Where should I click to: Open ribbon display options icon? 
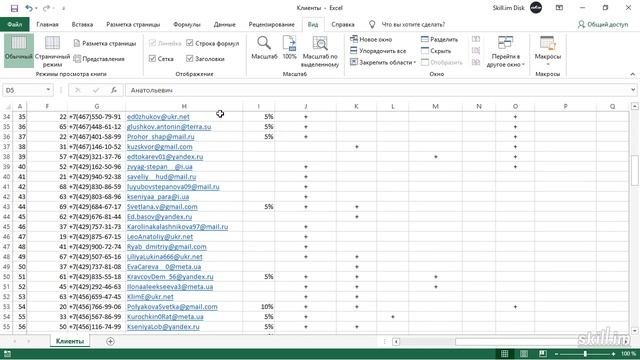[x=559, y=8]
